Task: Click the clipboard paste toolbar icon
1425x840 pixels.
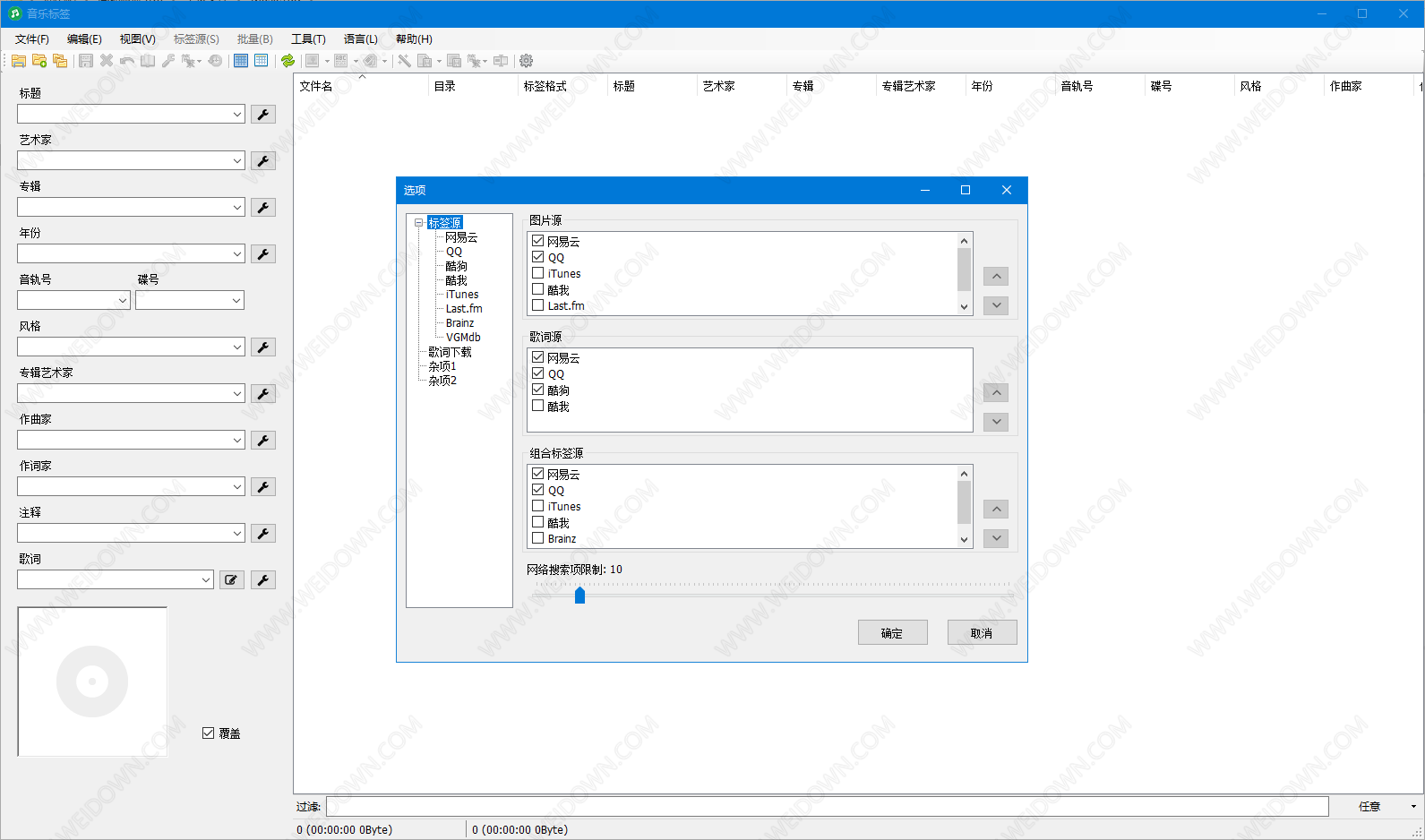Action: [425, 61]
